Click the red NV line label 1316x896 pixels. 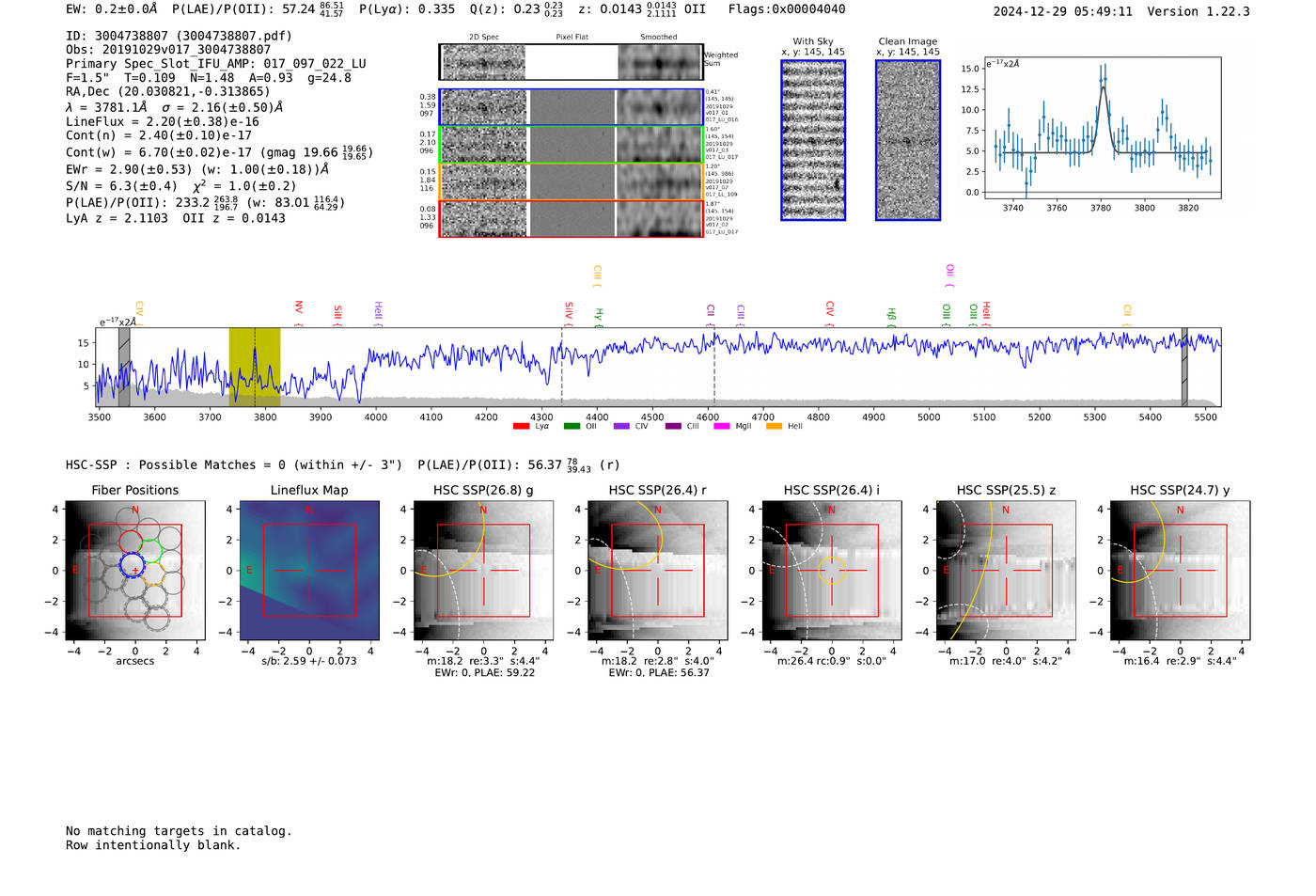click(x=298, y=313)
